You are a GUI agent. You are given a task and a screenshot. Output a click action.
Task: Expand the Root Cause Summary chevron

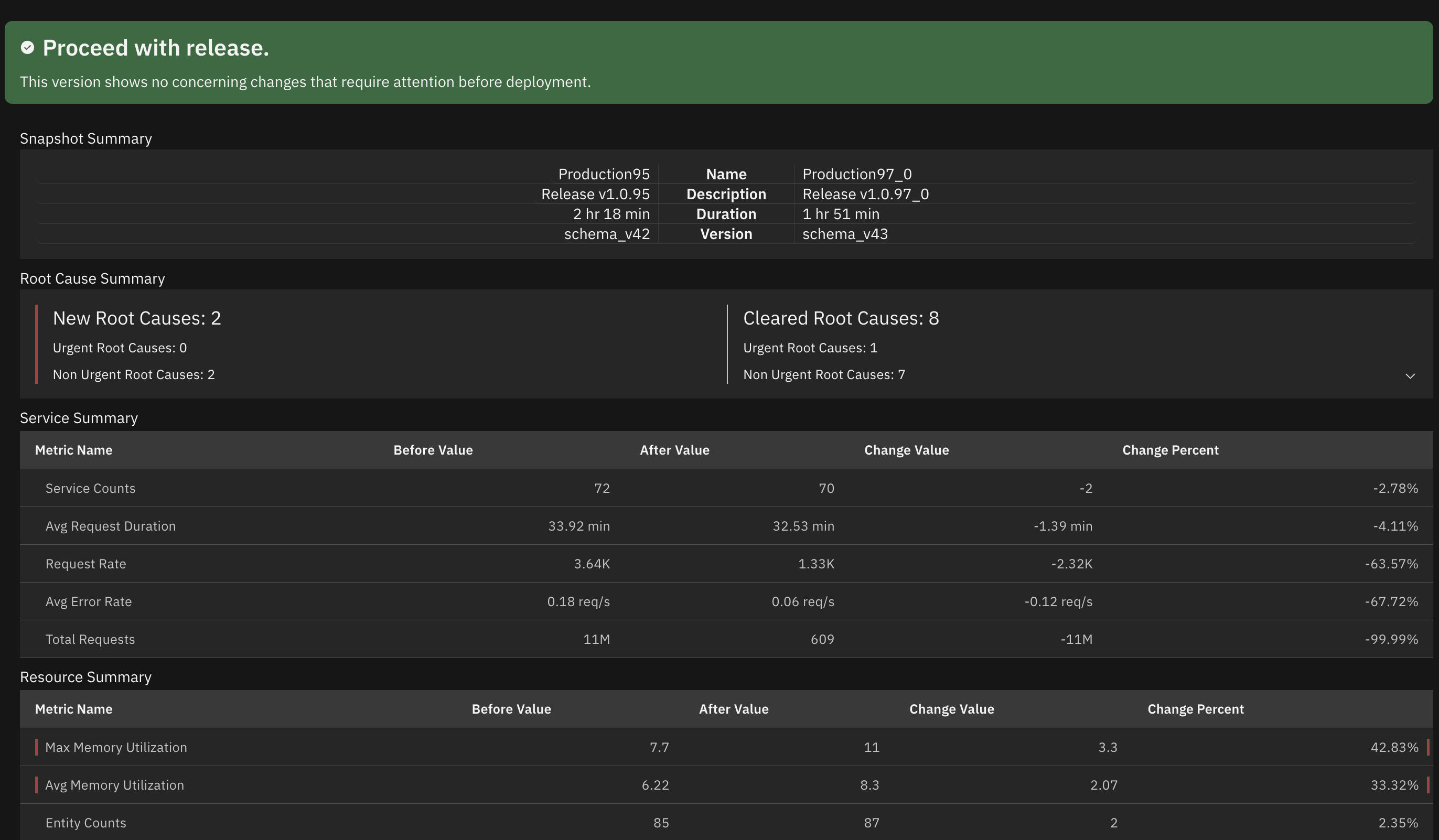point(1410,376)
